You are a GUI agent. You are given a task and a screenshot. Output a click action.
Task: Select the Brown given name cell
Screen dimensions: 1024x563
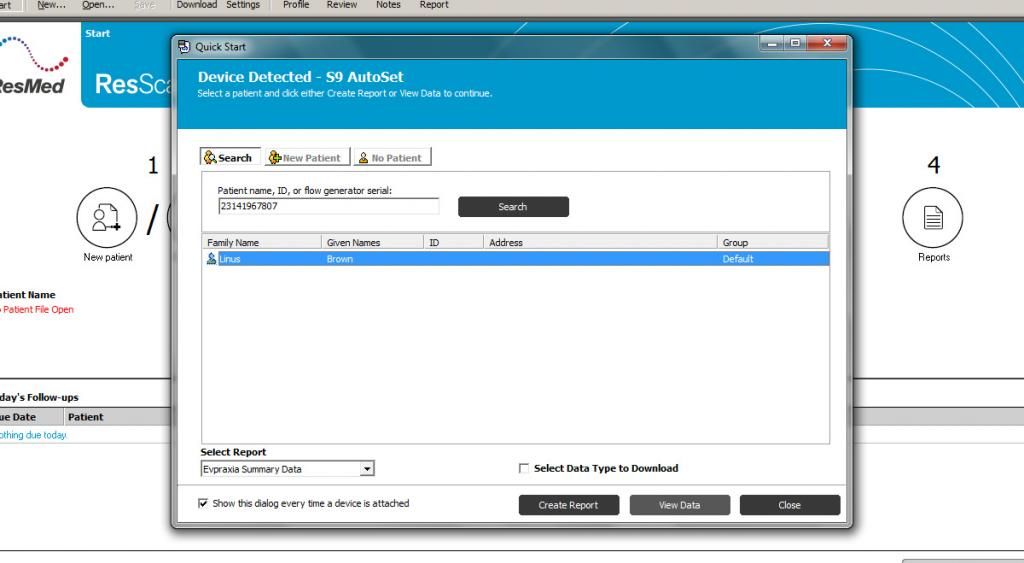click(340, 259)
